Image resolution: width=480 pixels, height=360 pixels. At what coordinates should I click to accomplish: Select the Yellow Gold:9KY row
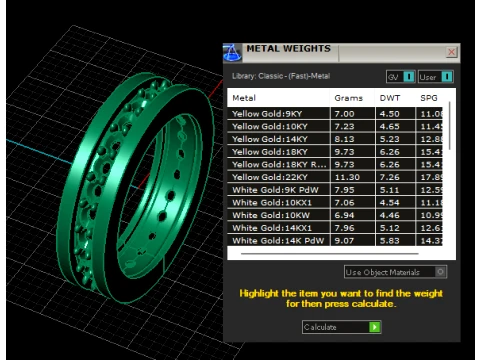tap(335, 114)
